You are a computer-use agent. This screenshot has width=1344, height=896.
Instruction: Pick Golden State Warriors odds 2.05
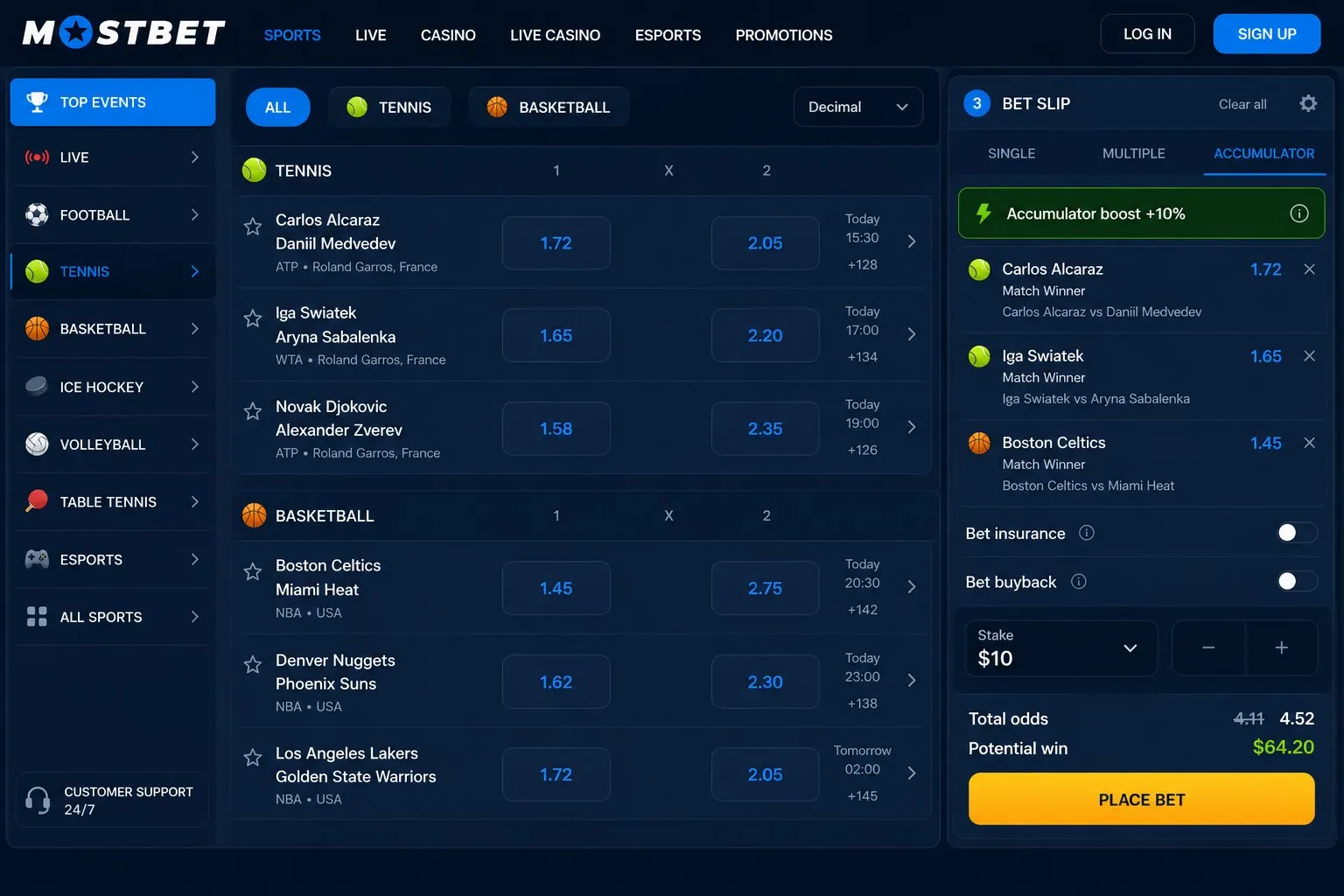[766, 774]
